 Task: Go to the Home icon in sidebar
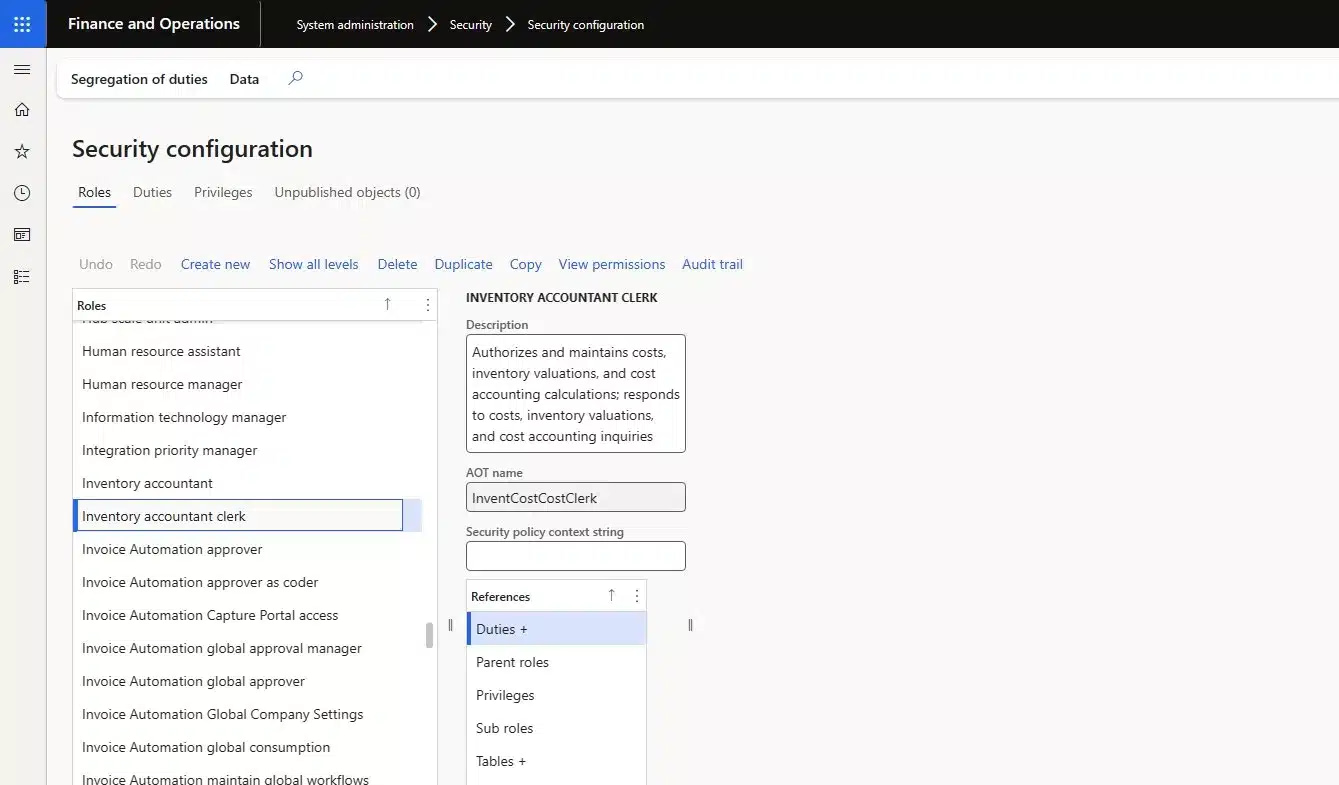click(22, 110)
